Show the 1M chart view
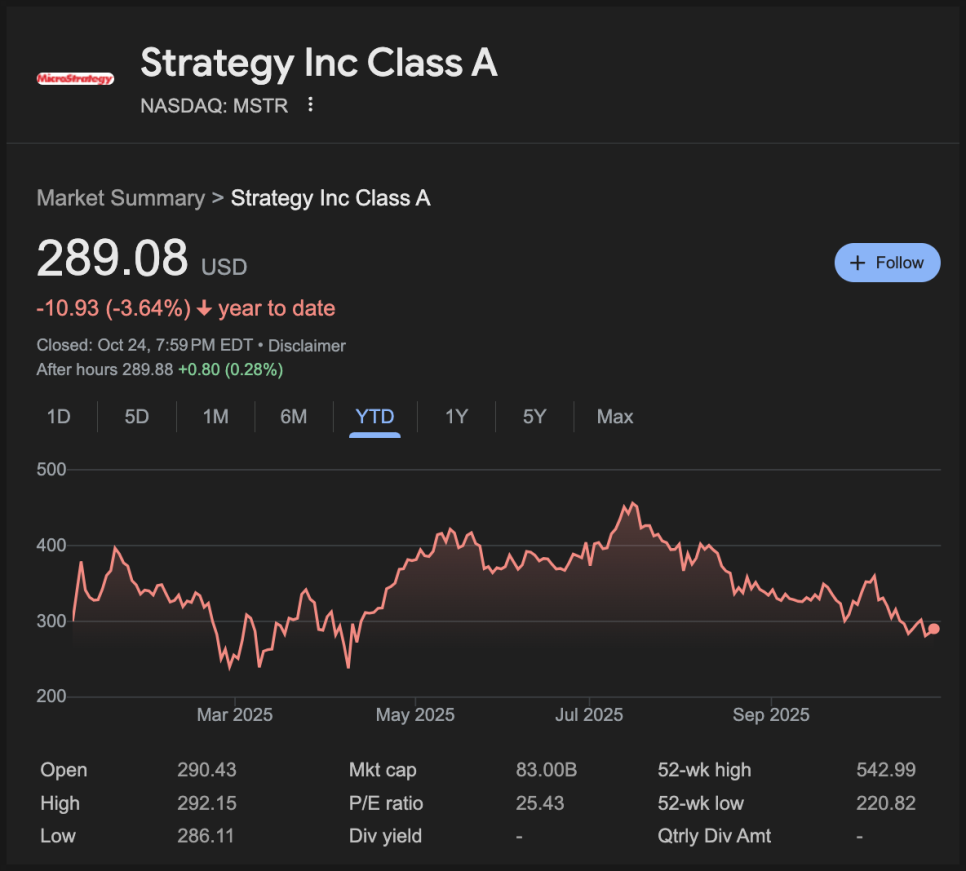The height and width of the screenshot is (871, 966). coord(216,417)
